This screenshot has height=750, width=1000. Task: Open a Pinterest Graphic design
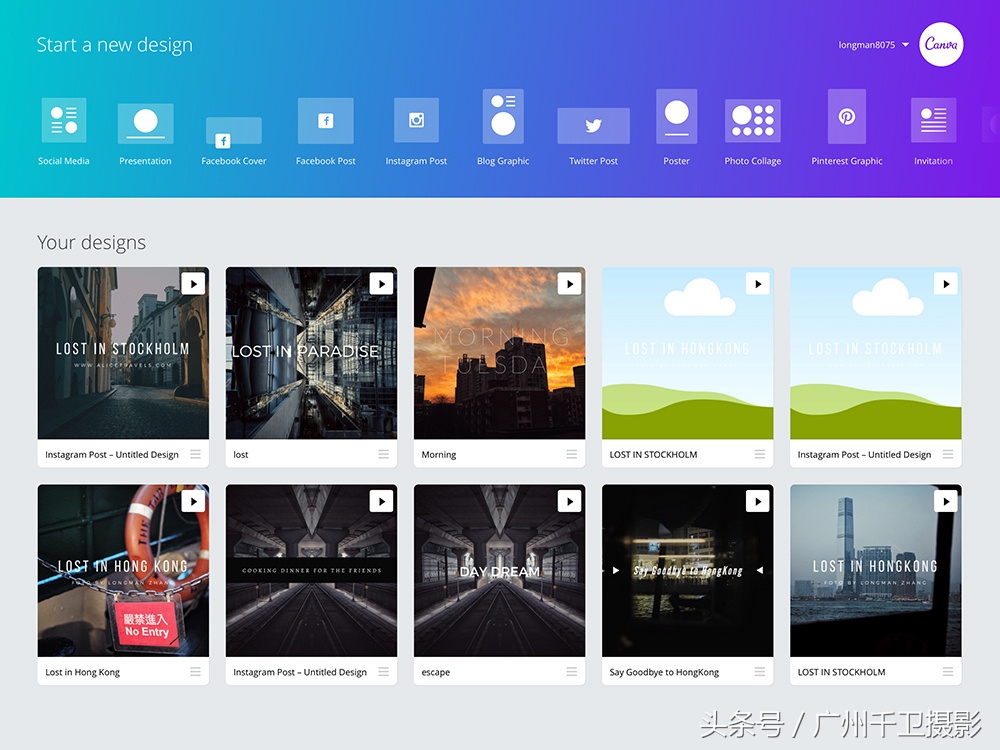[846, 118]
